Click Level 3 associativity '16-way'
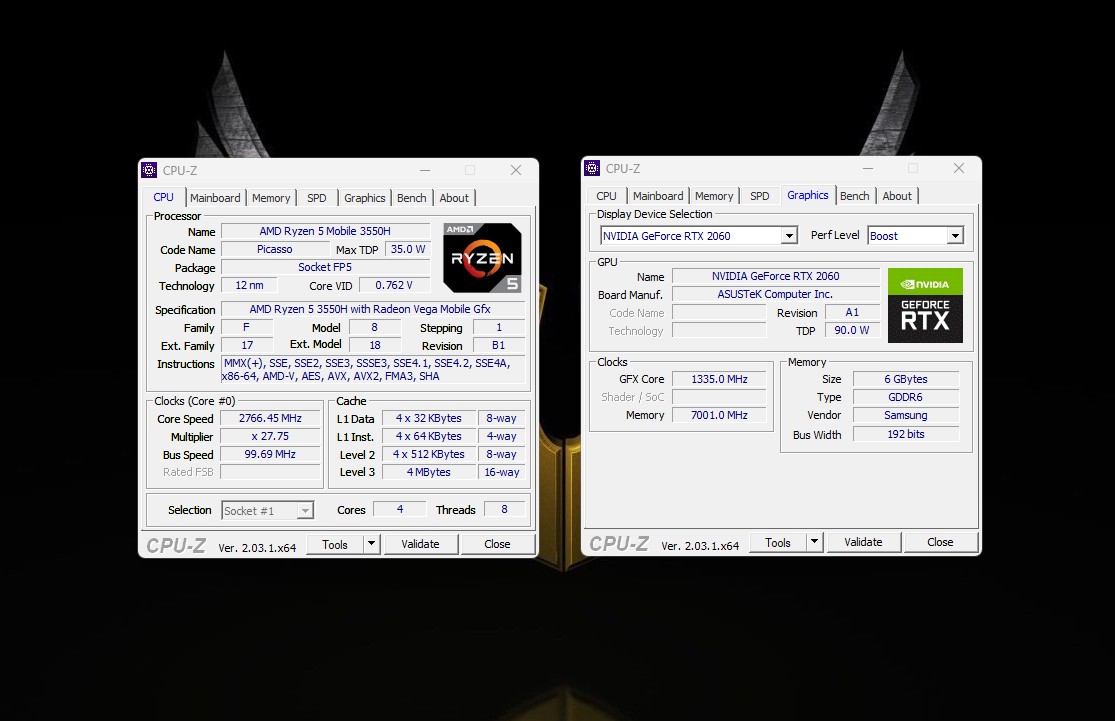This screenshot has height=721, width=1115. coord(501,471)
